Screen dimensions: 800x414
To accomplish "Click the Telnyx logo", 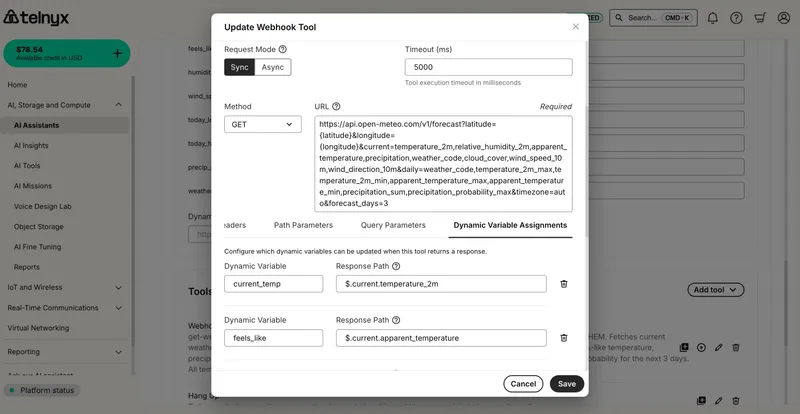I will pyautogui.click(x=36, y=18).
